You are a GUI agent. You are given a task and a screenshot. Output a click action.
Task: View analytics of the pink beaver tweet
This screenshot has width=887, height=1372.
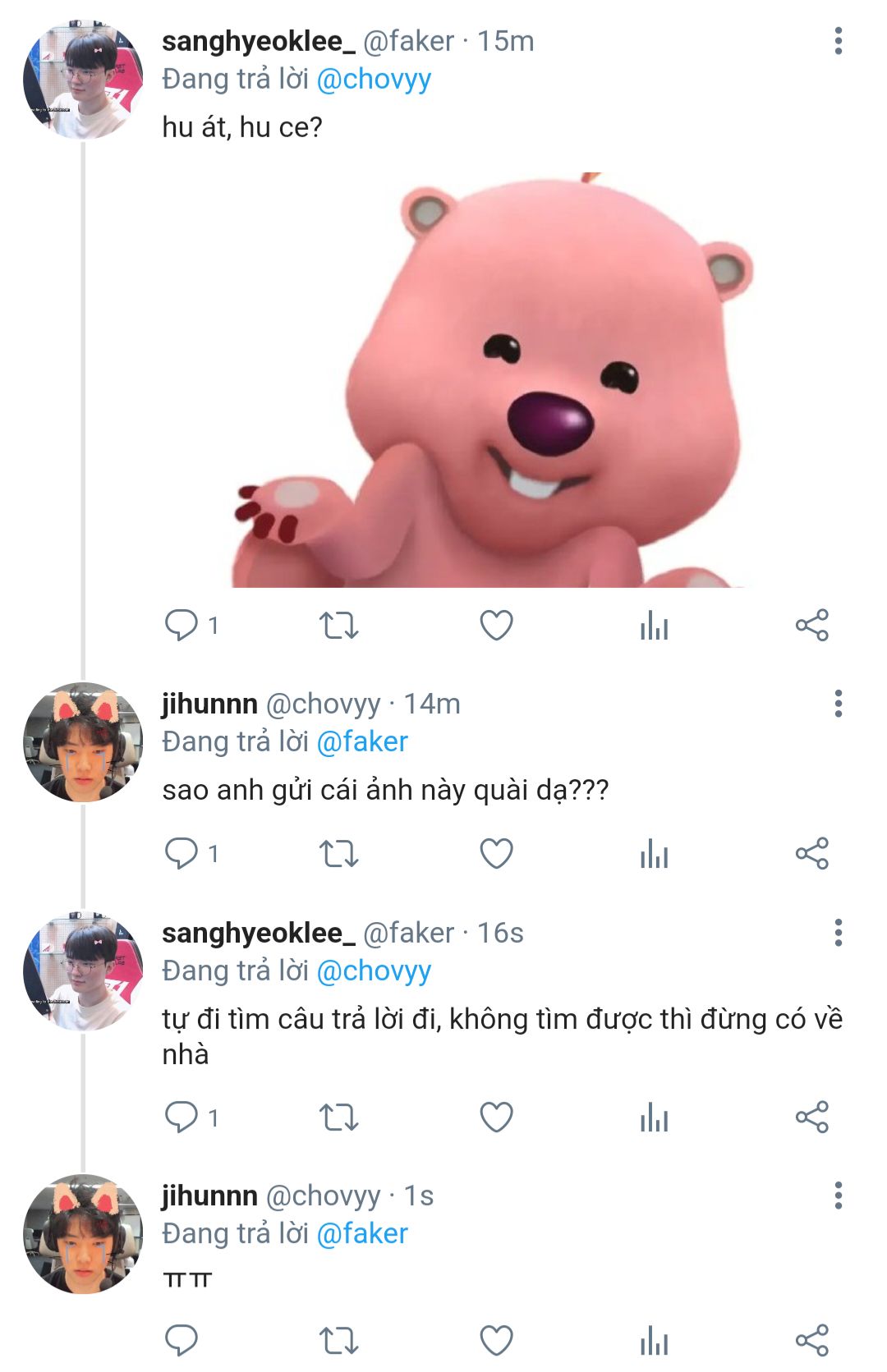pyautogui.click(x=654, y=626)
